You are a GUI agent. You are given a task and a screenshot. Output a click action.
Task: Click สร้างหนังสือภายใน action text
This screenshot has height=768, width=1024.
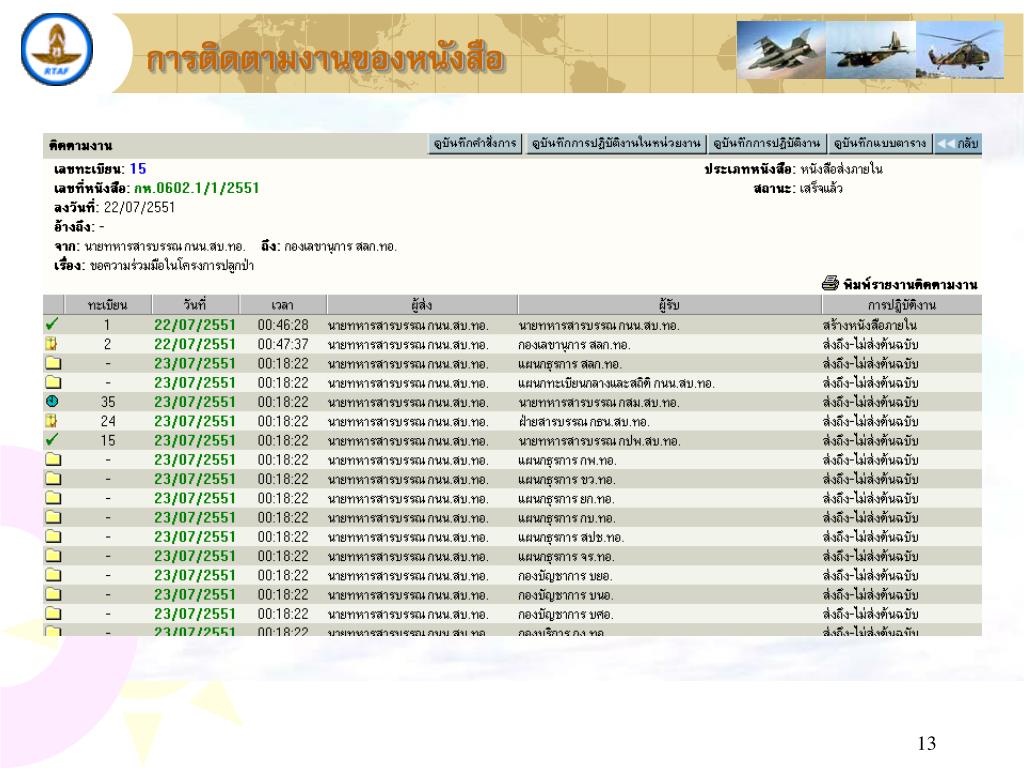(x=869, y=325)
